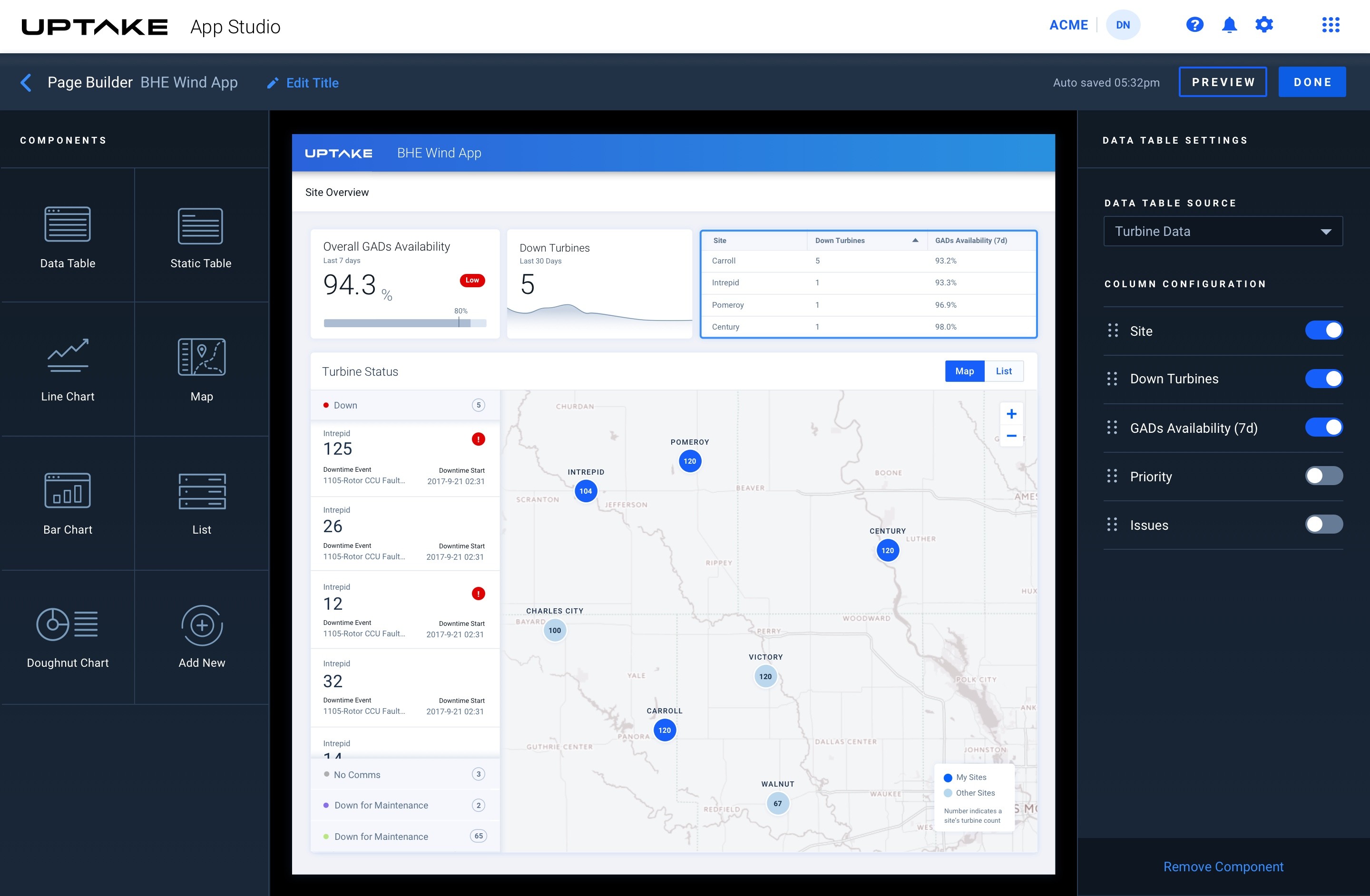The width and height of the screenshot is (1370, 896).
Task: Switch Turbine Status to Map tab
Action: (964, 371)
